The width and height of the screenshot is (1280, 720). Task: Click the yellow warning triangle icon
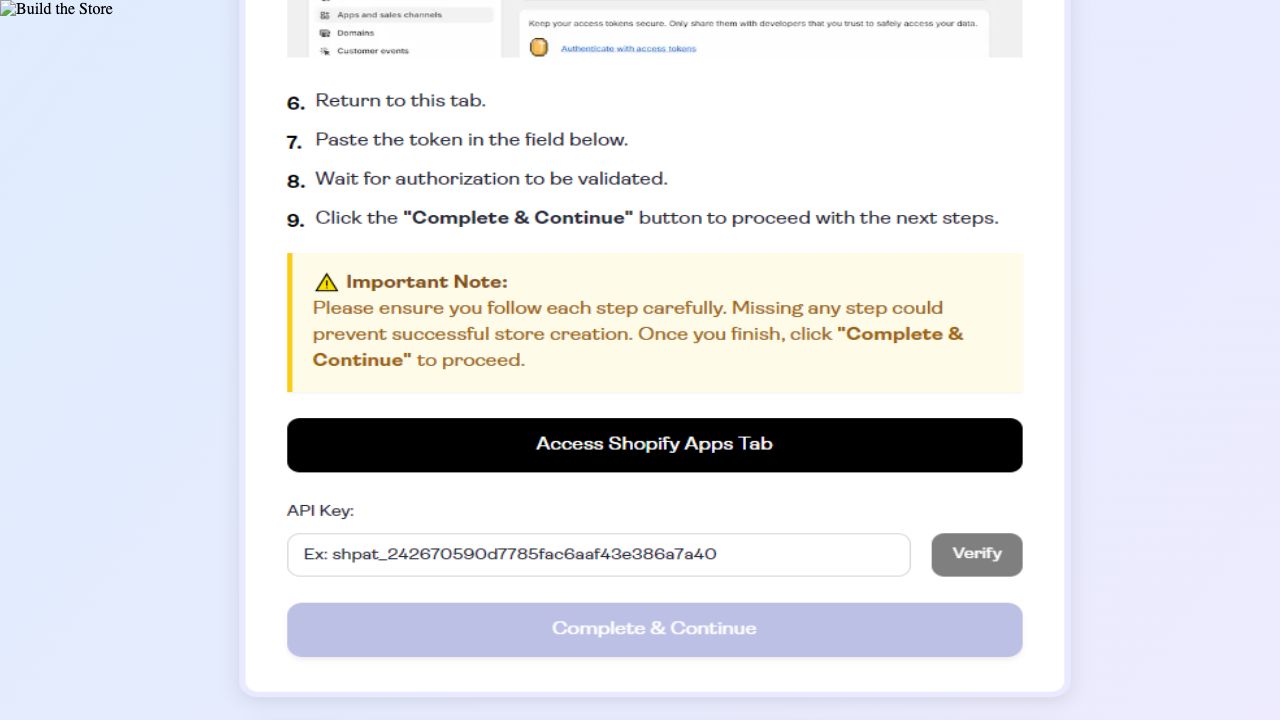[x=326, y=283]
